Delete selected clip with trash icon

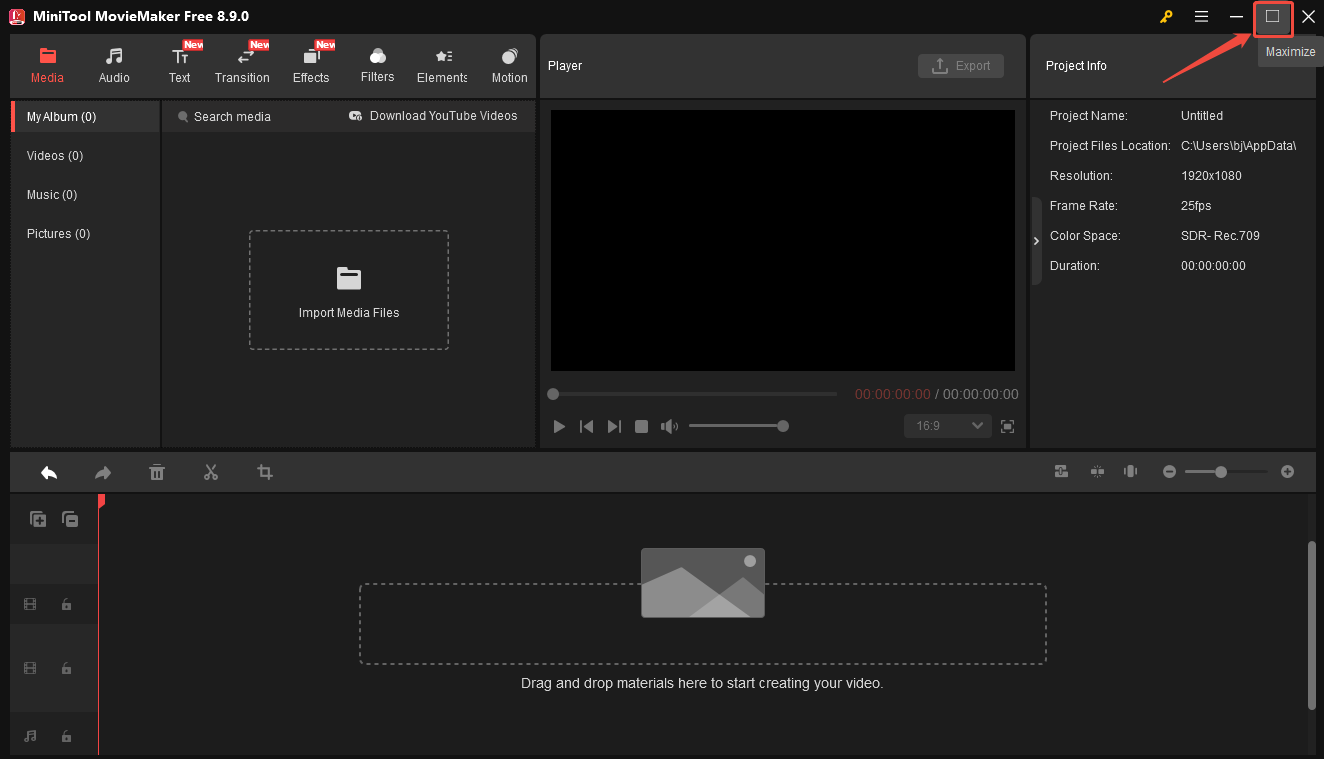157,472
